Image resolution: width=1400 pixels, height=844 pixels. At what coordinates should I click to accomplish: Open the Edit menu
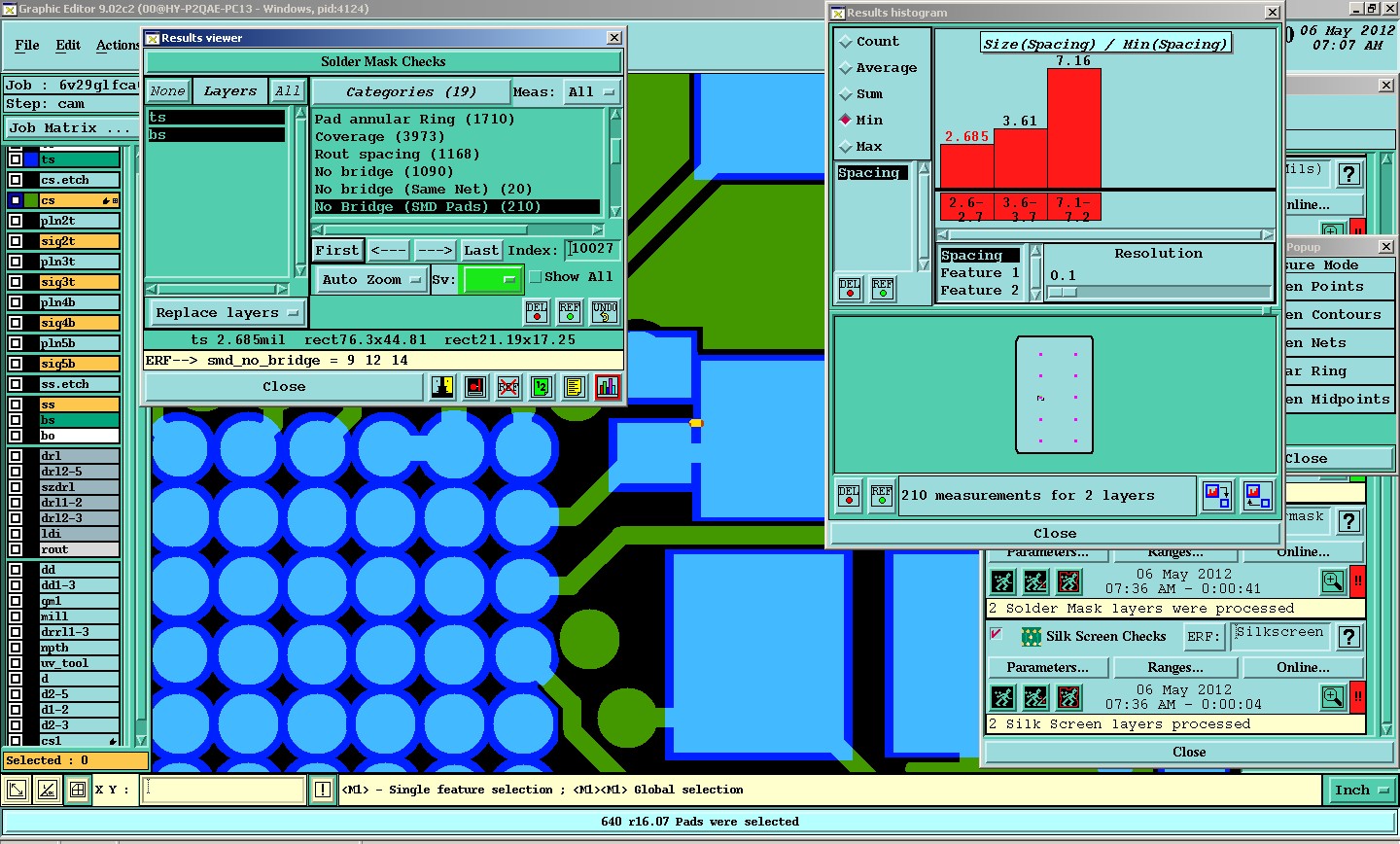pos(68,45)
